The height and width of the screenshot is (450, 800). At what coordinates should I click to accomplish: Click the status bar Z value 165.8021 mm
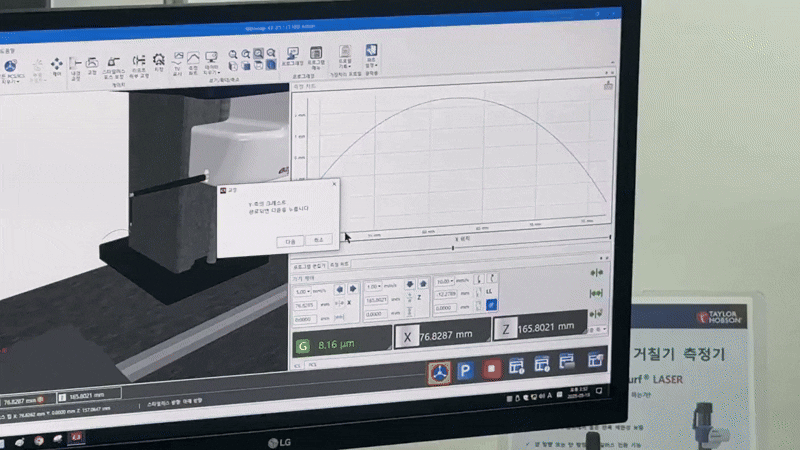[x=88, y=396]
